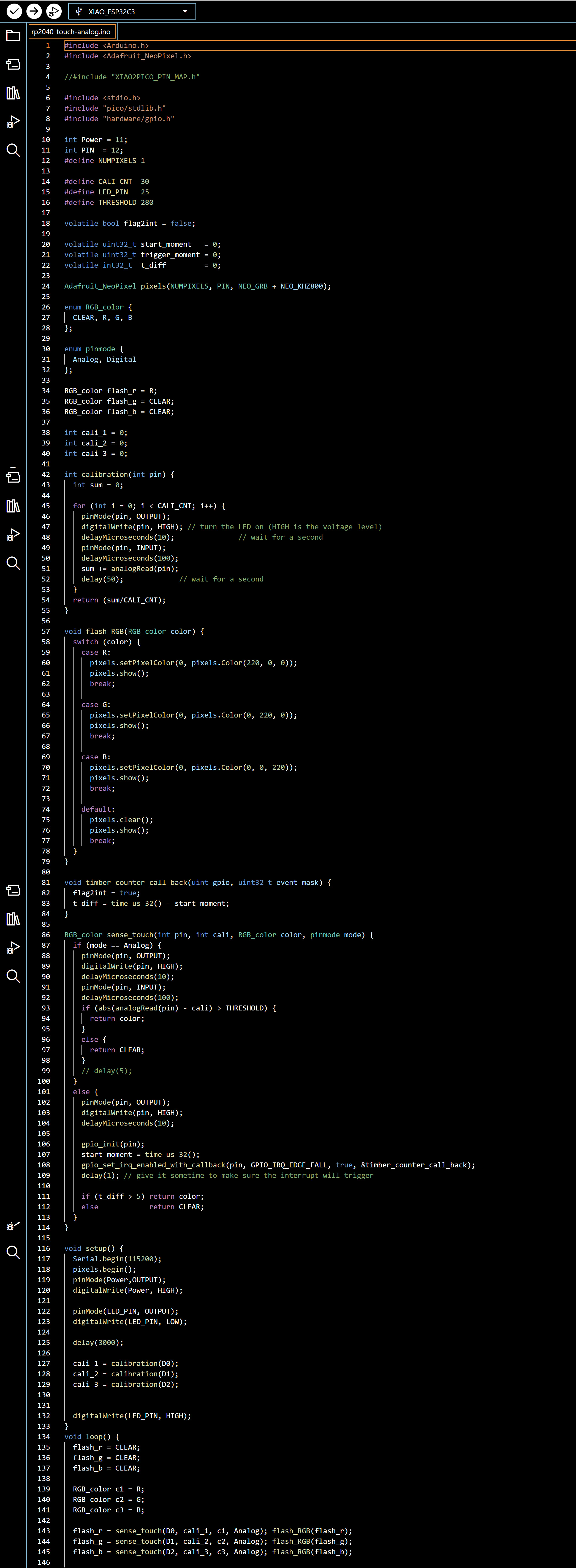Click the commented 'XIAO2PICO_PIN_MAP.h' include line
The height and width of the screenshot is (1568, 576).
(x=132, y=77)
